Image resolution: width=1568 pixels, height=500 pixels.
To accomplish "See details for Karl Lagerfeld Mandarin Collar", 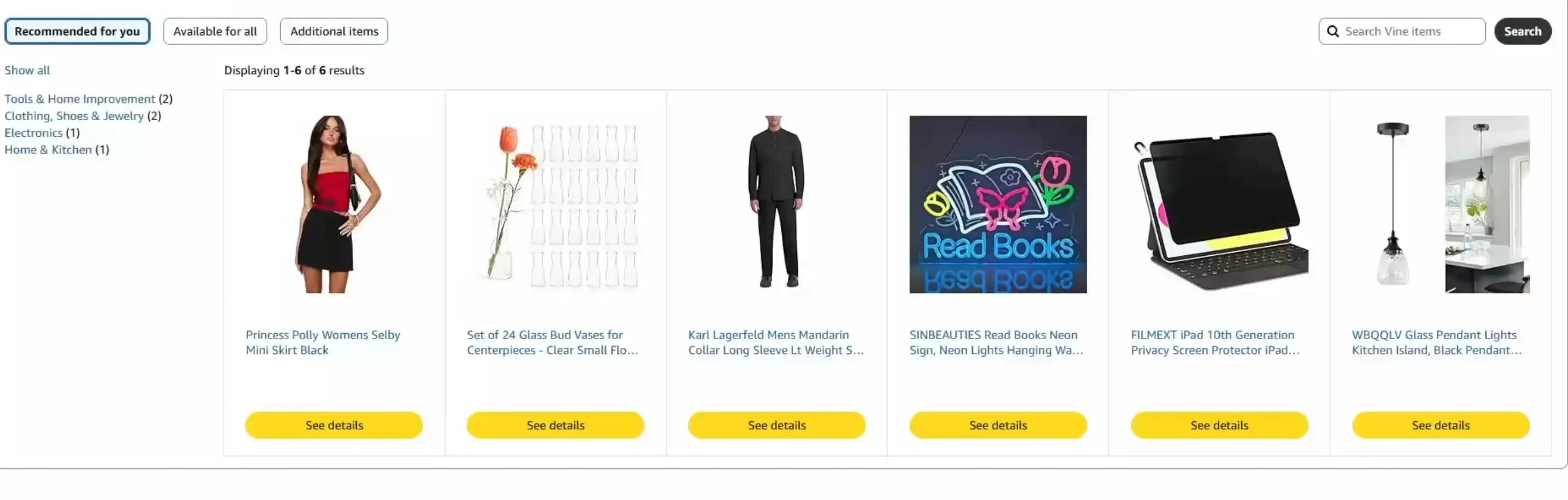I will [776, 425].
